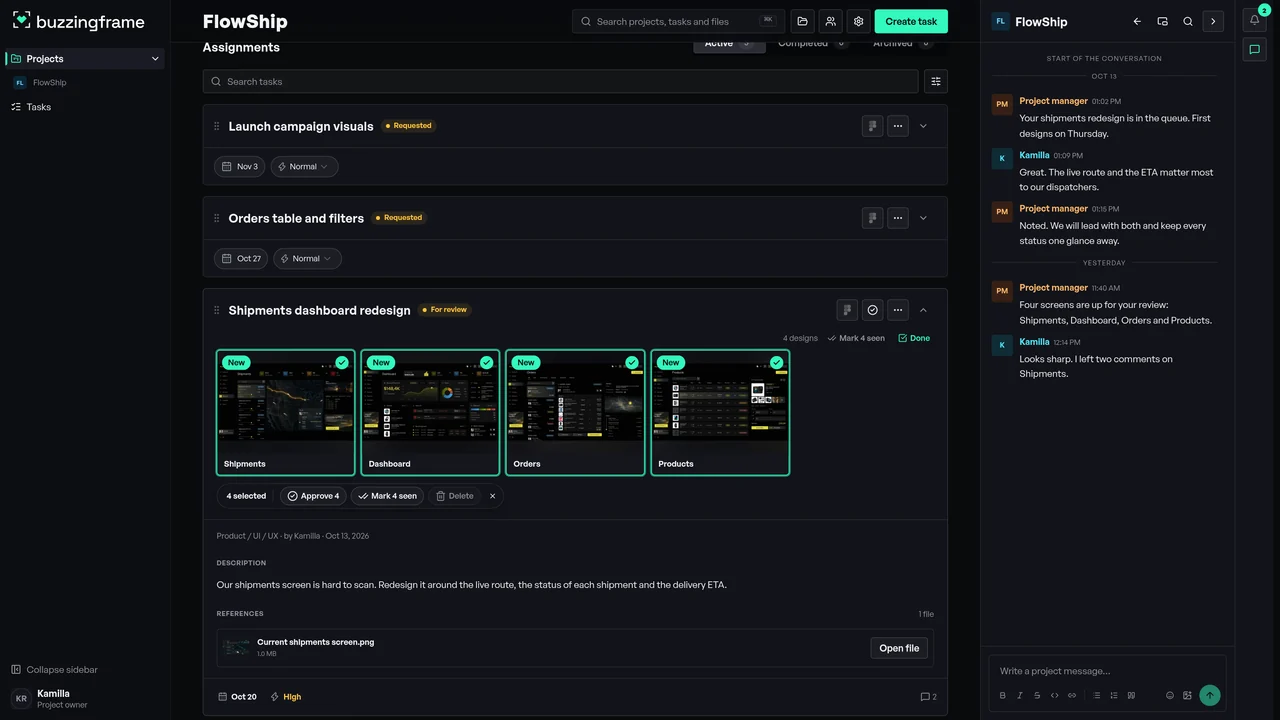
Task: Send the project message
Action: coord(1210,695)
